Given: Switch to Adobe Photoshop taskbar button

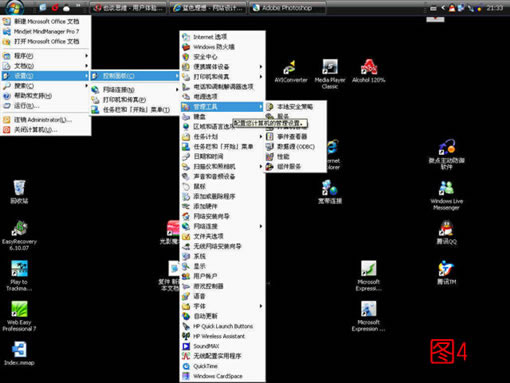Looking at the screenshot, I should coord(287,8).
